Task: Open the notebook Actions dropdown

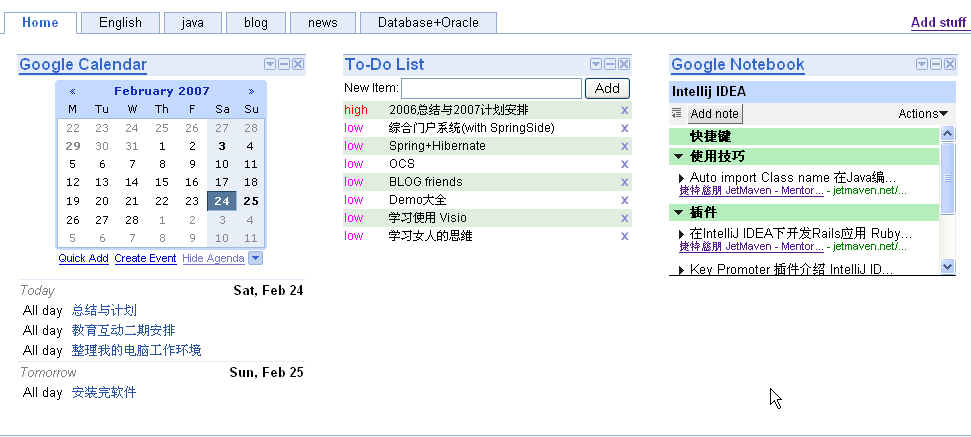Action: (x=923, y=113)
